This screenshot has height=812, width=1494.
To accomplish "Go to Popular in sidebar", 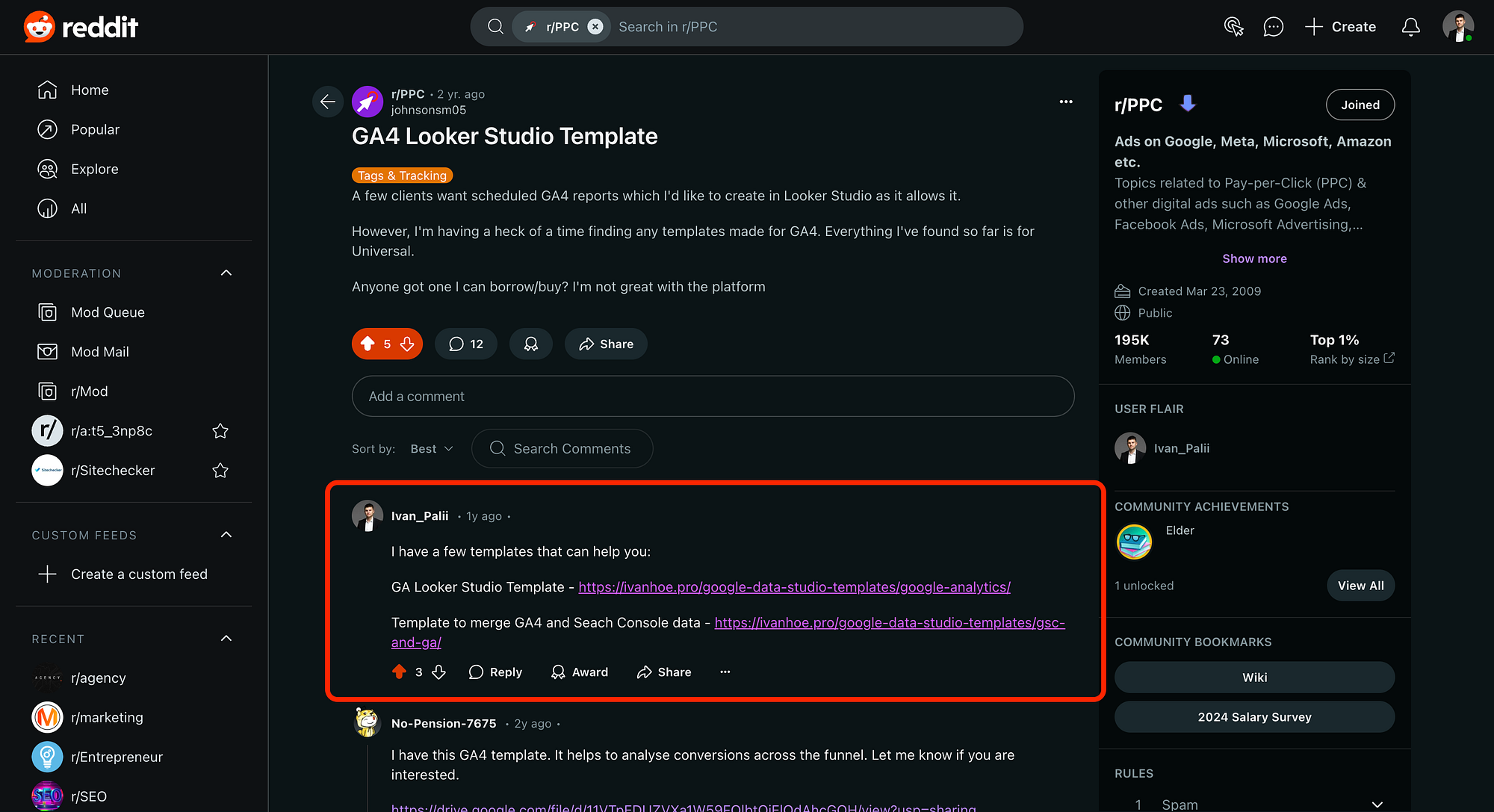I will pyautogui.click(x=95, y=129).
